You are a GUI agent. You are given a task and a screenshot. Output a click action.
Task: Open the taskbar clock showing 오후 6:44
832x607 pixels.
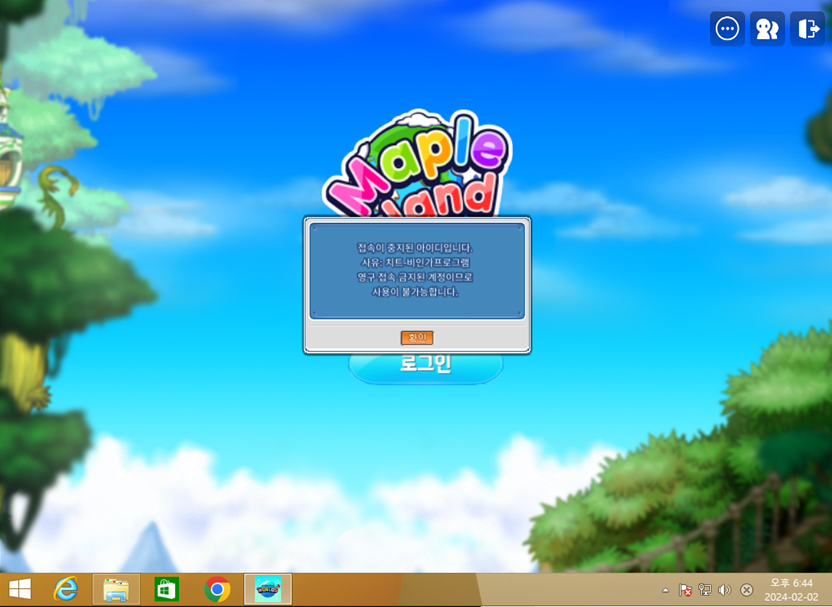[x=791, y=583]
